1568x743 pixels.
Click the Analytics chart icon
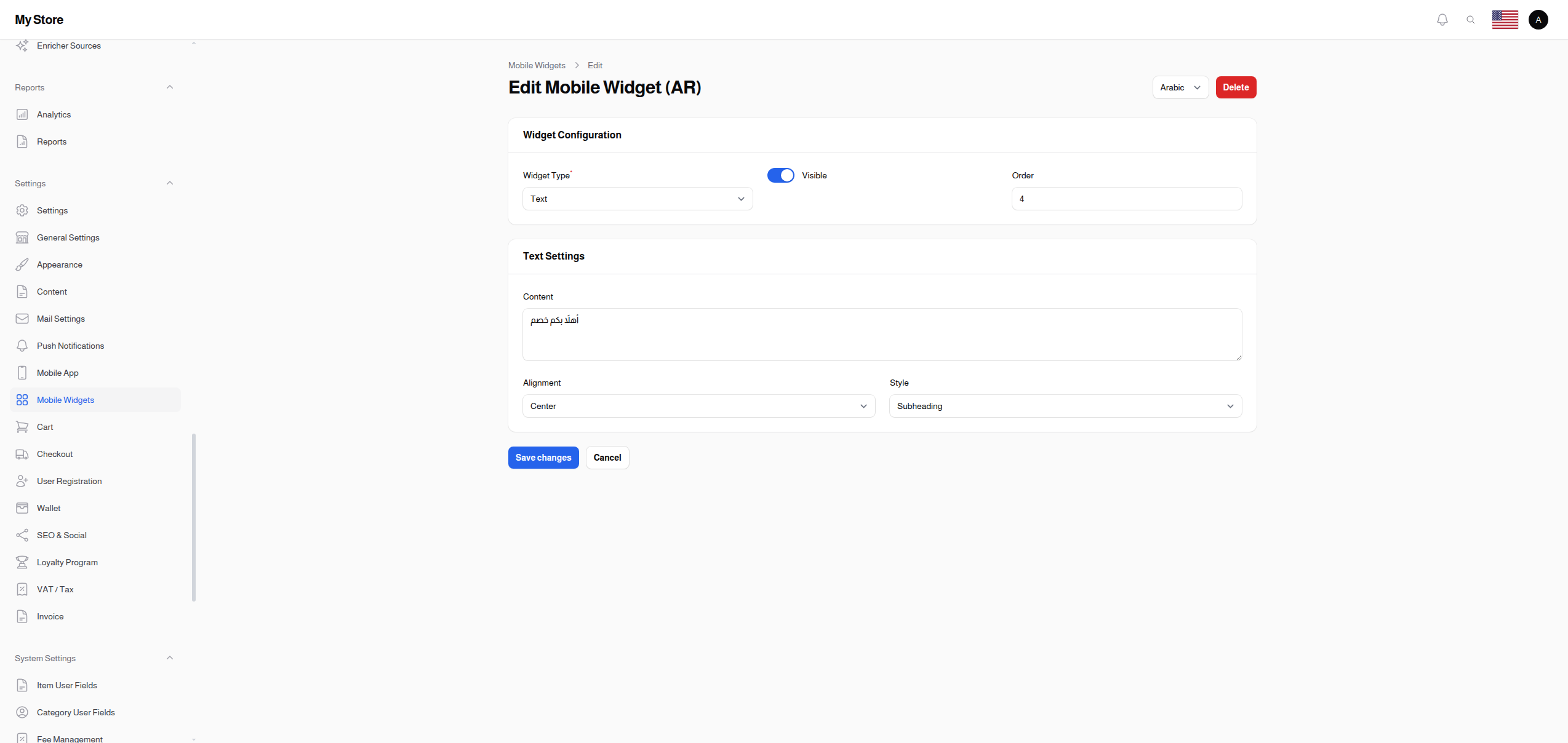22,114
